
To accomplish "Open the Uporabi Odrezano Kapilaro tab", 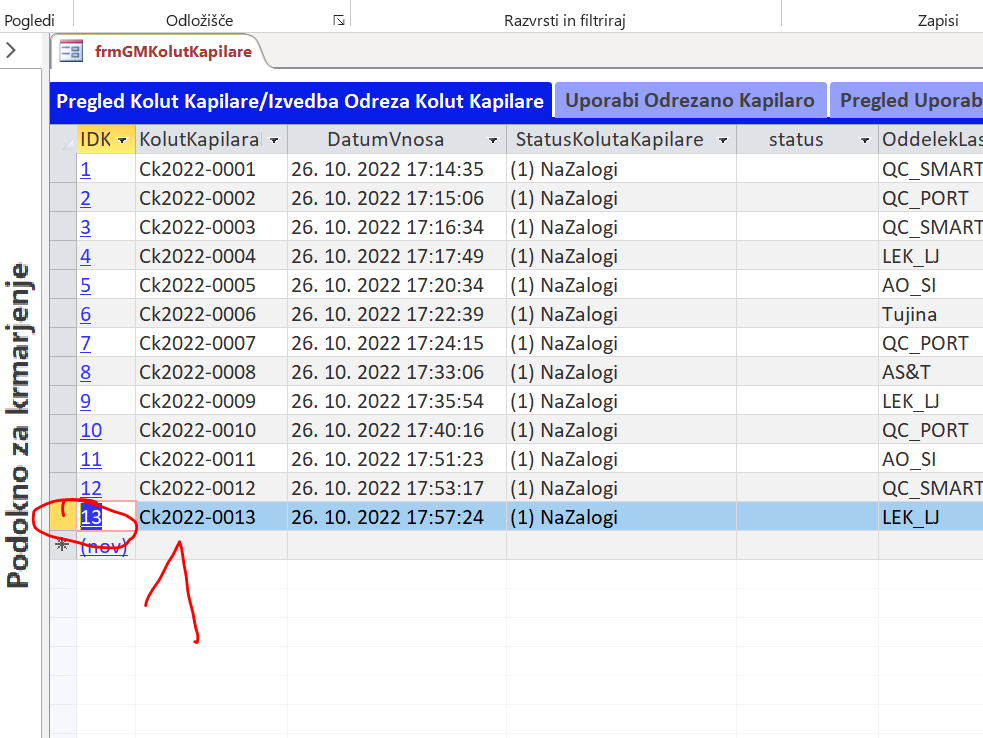I will point(690,100).
